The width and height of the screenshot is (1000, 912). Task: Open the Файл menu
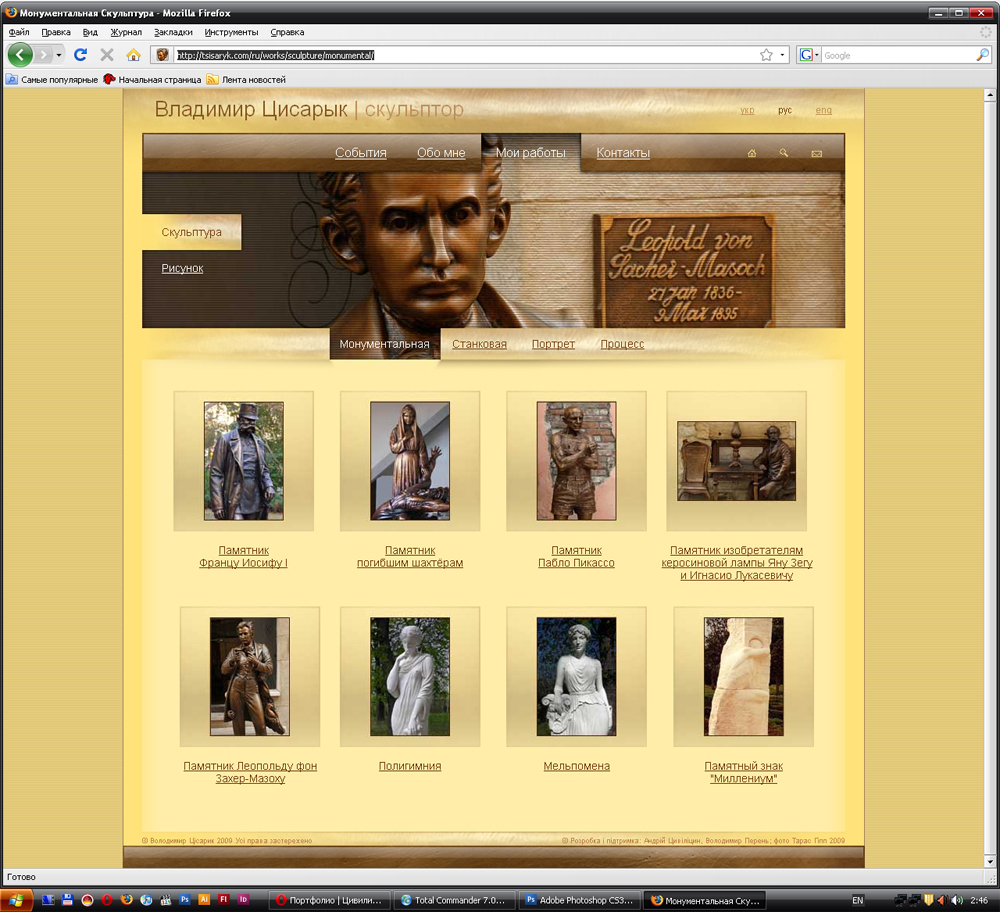click(x=19, y=32)
